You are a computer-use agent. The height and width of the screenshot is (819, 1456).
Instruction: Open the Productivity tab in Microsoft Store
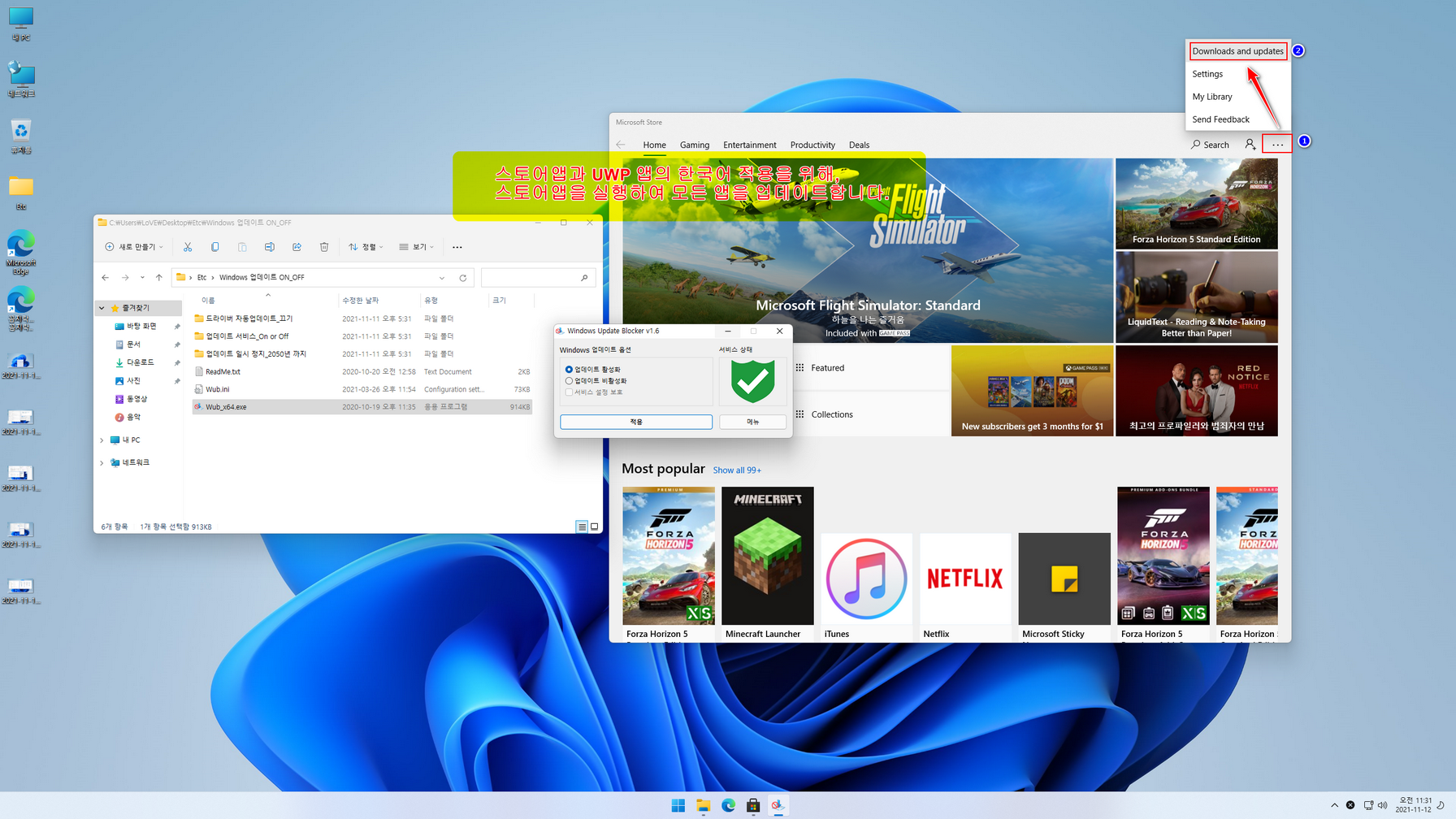coord(812,145)
